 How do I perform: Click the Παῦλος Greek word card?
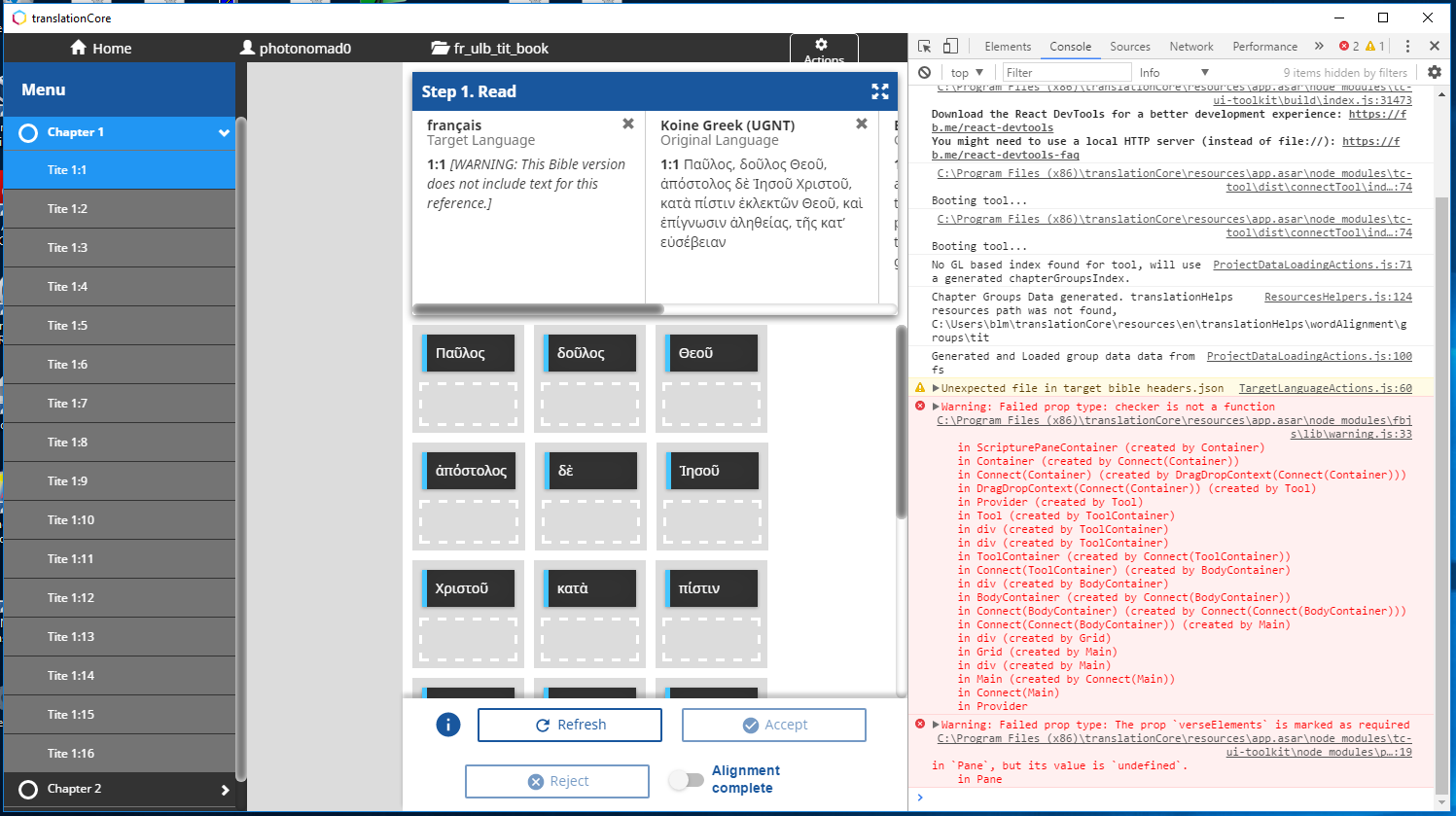point(468,353)
